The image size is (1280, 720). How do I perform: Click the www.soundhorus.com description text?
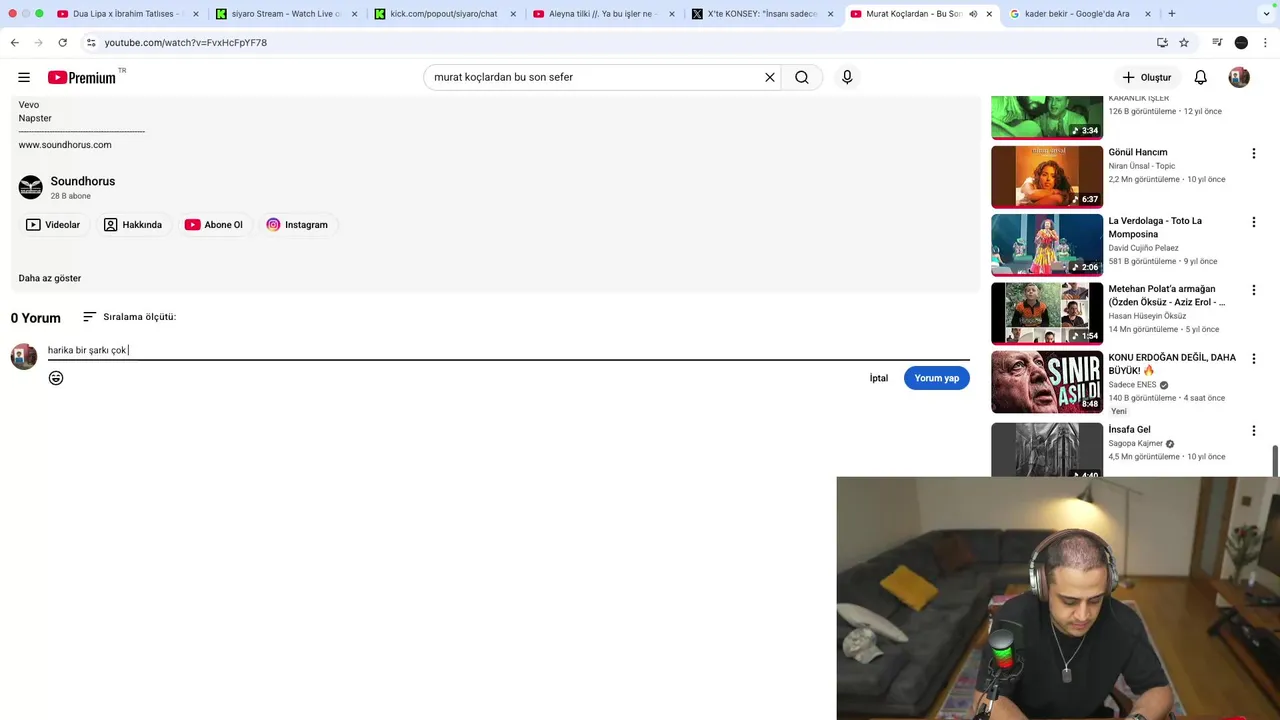pos(65,145)
